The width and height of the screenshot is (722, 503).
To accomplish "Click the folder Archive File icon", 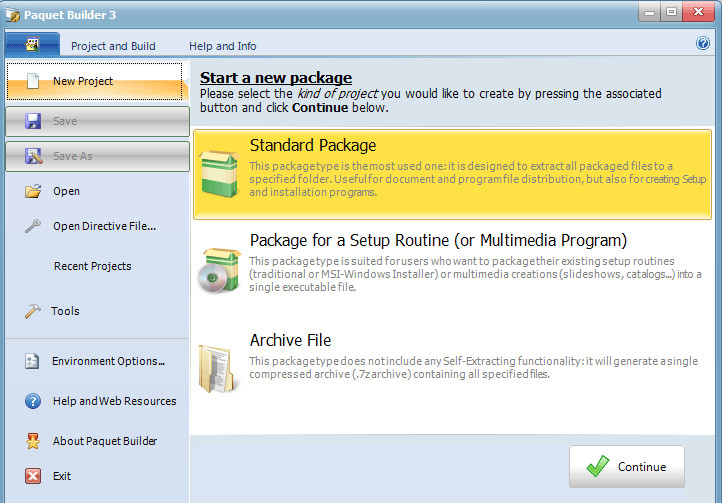I will [217, 369].
